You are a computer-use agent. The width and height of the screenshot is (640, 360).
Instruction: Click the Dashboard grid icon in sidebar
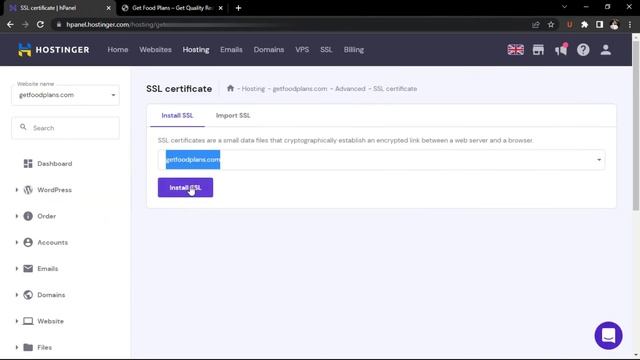tap(28, 164)
